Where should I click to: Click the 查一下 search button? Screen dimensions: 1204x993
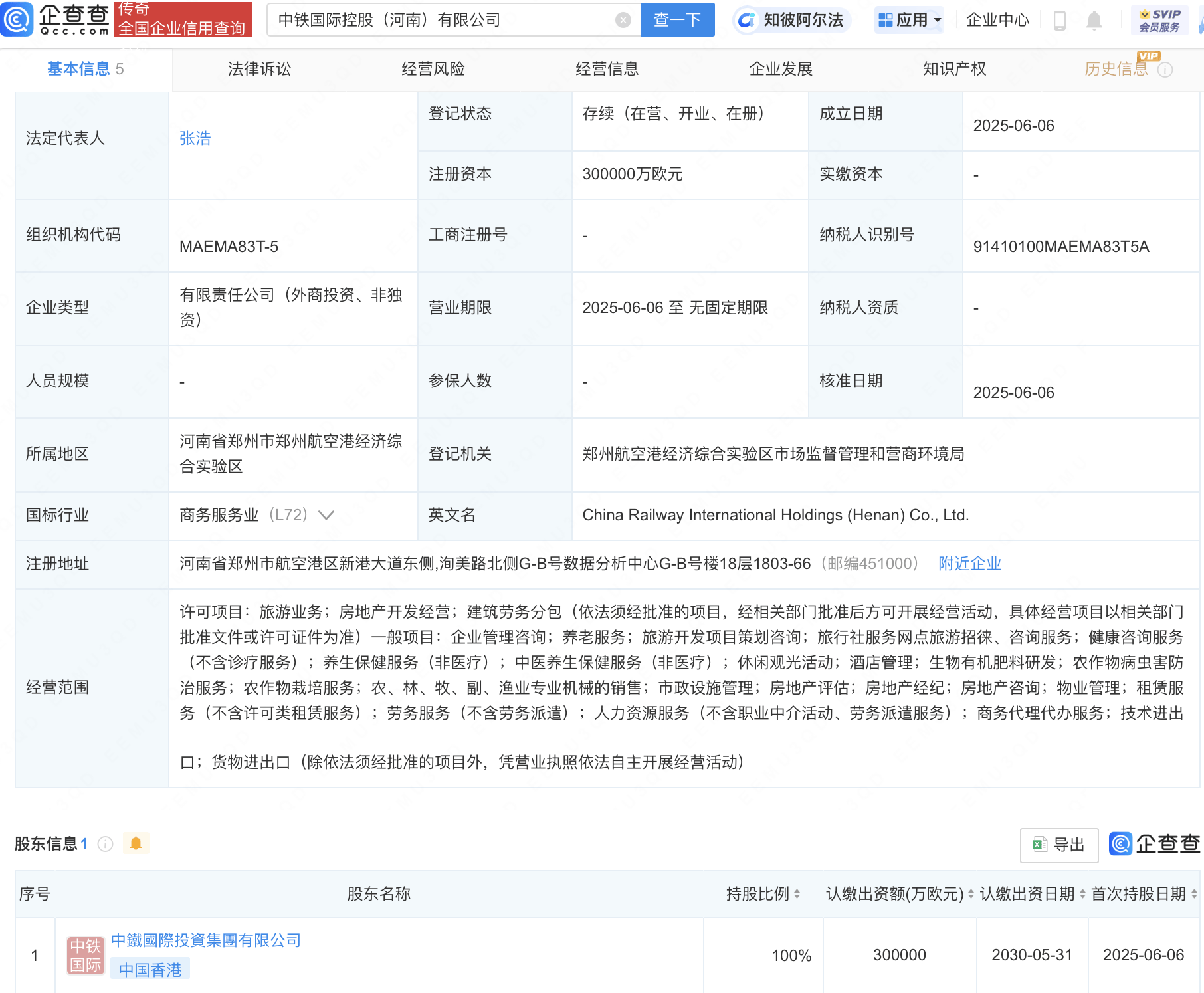tap(677, 20)
